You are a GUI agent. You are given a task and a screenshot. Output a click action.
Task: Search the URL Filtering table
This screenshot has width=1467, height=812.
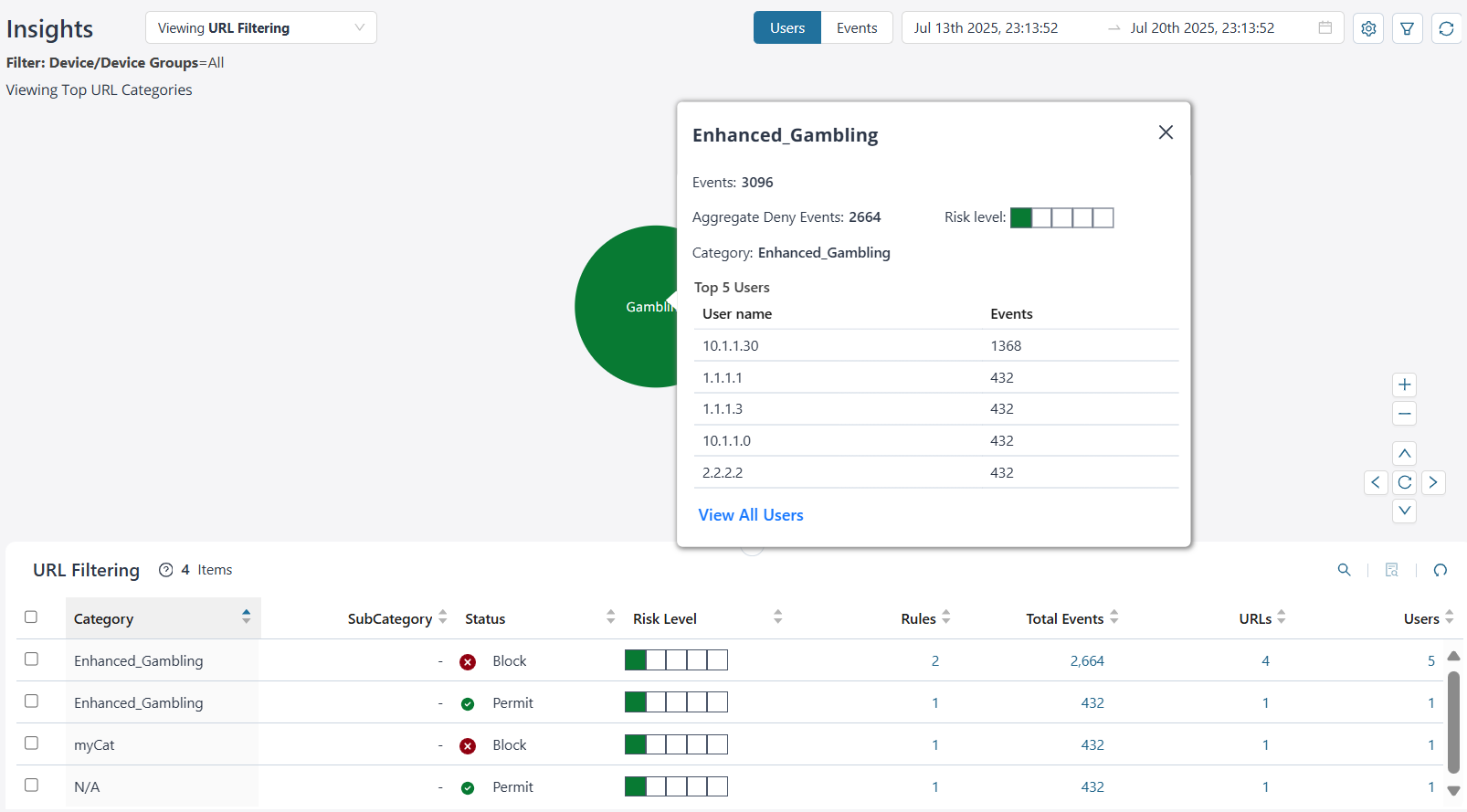(1344, 570)
